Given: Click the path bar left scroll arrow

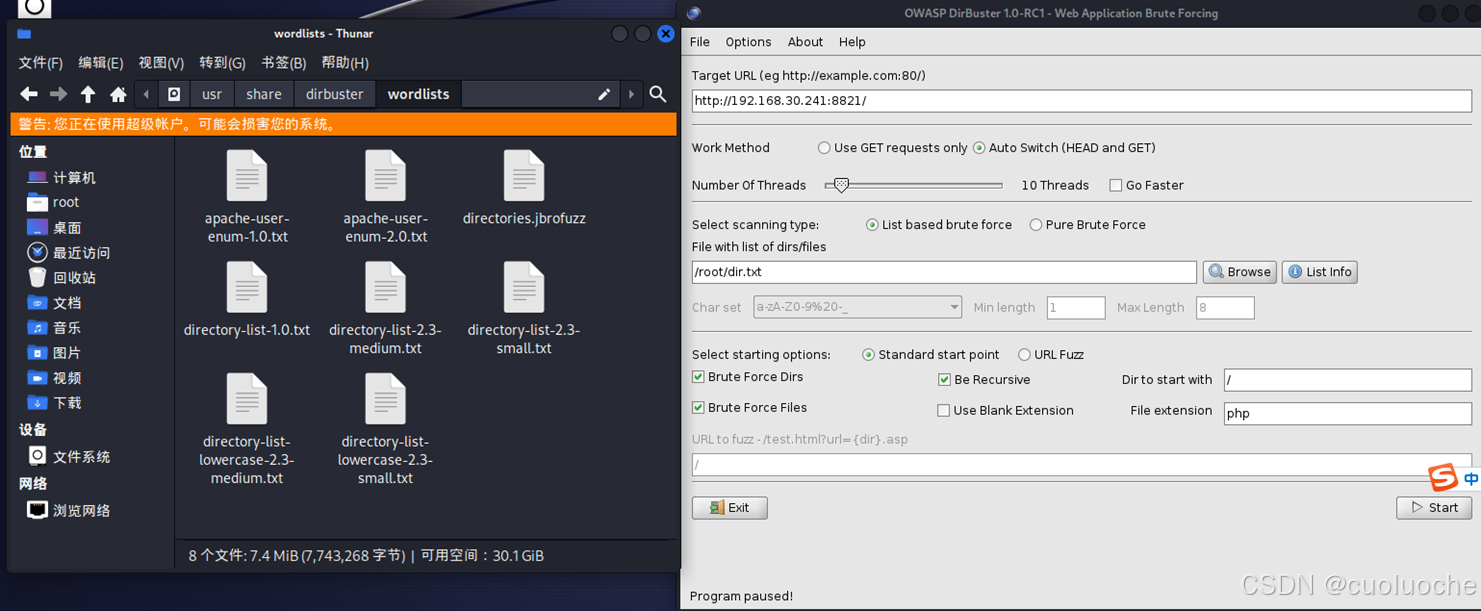Looking at the screenshot, I should tap(146, 94).
